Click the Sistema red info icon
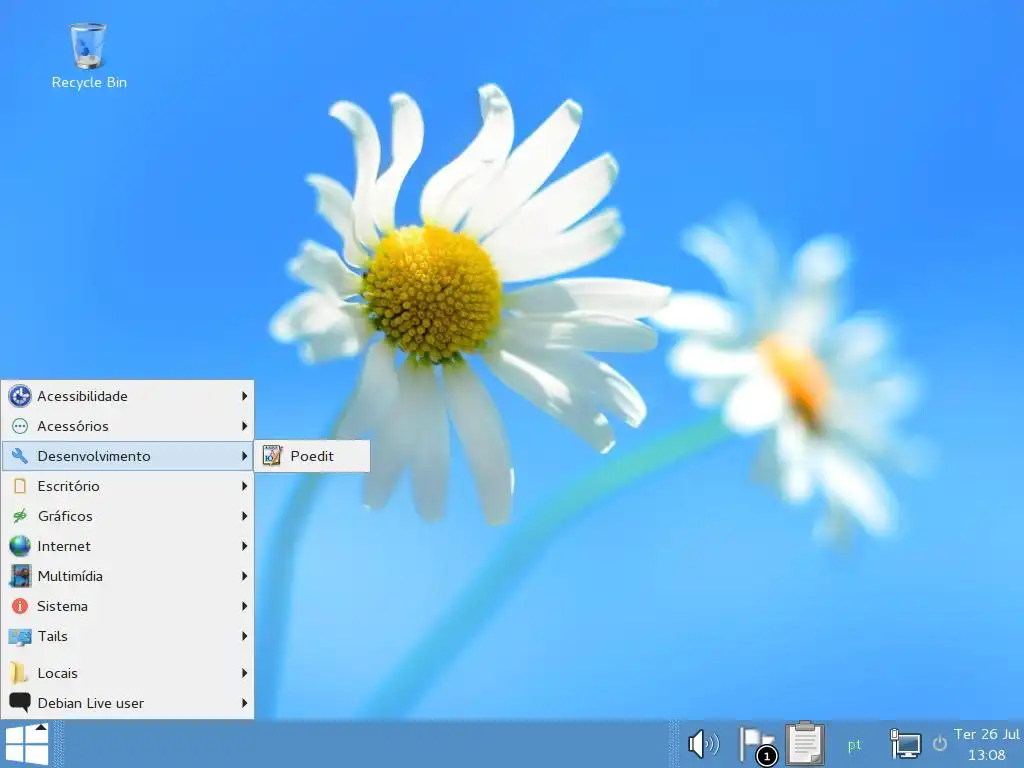This screenshot has width=1024, height=768. tap(20, 606)
